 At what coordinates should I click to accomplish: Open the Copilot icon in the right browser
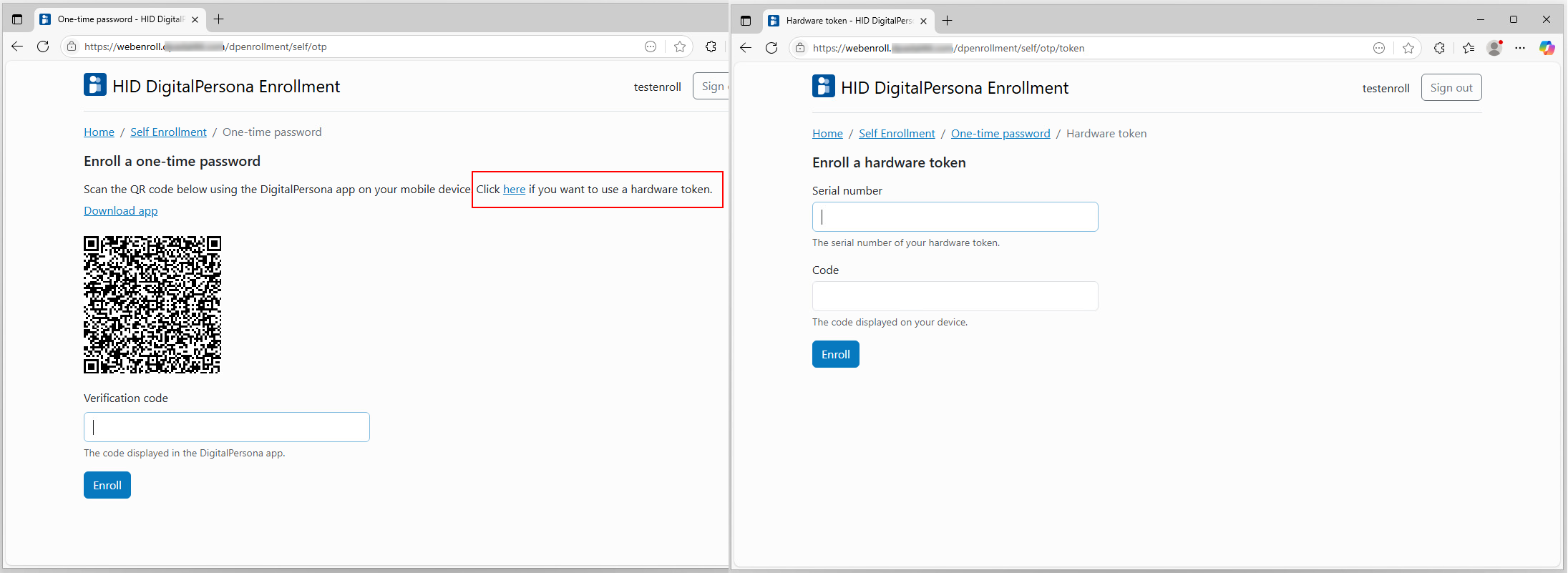tap(1547, 48)
